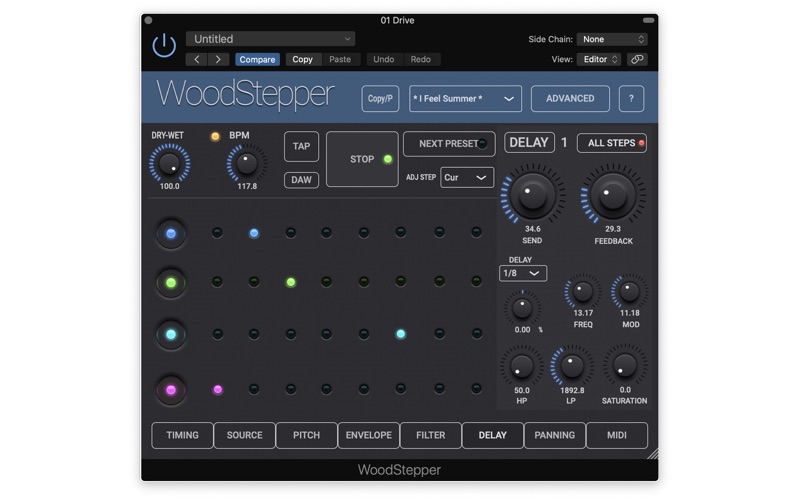Click the FREQ knob
The width and height of the screenshot is (800, 500).
583,292
